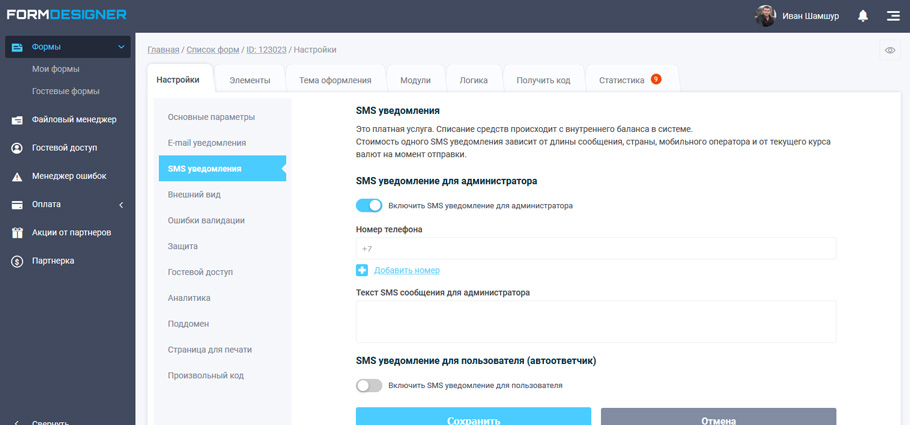Click the Менеджер ошибок warning icon

(17, 177)
